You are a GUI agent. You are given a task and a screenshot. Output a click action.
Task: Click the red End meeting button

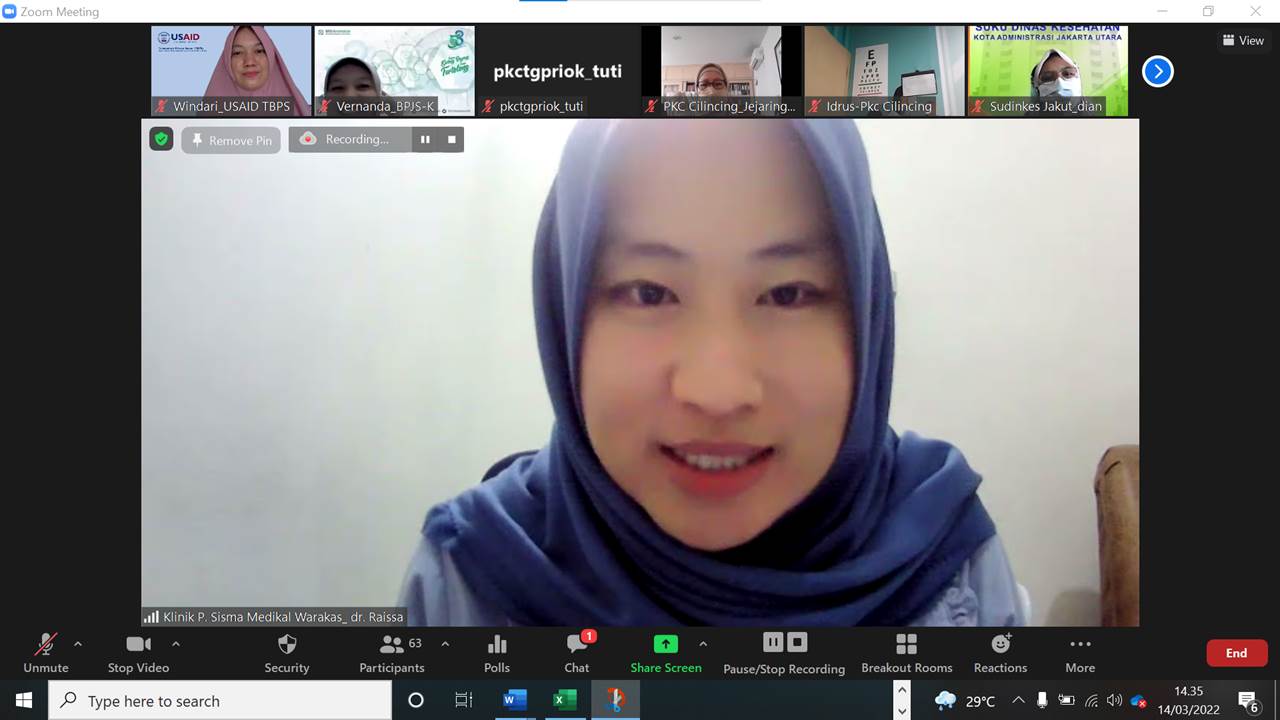tap(1237, 653)
